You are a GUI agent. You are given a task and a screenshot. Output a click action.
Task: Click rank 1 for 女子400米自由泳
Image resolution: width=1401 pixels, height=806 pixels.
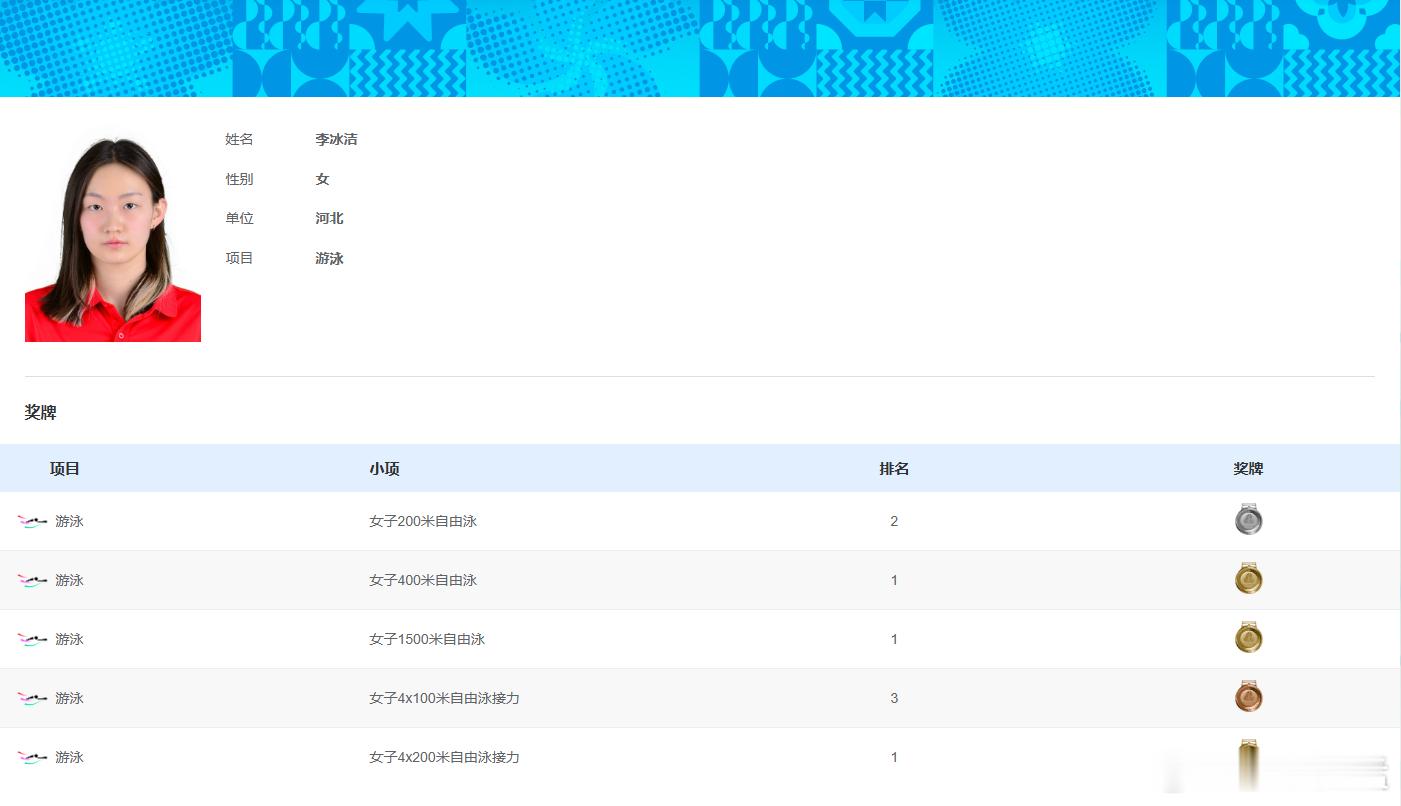[894, 580]
